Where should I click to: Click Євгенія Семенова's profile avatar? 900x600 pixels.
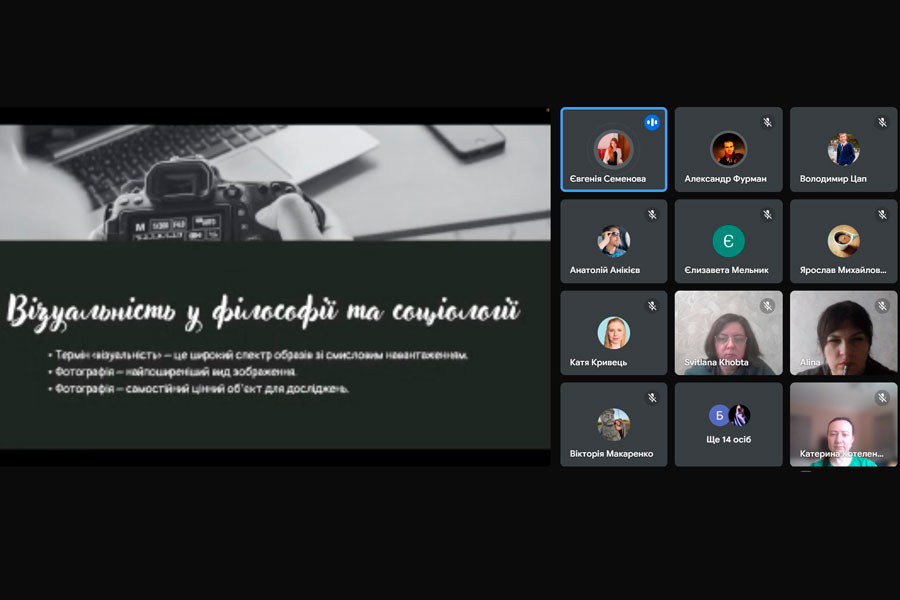point(614,149)
